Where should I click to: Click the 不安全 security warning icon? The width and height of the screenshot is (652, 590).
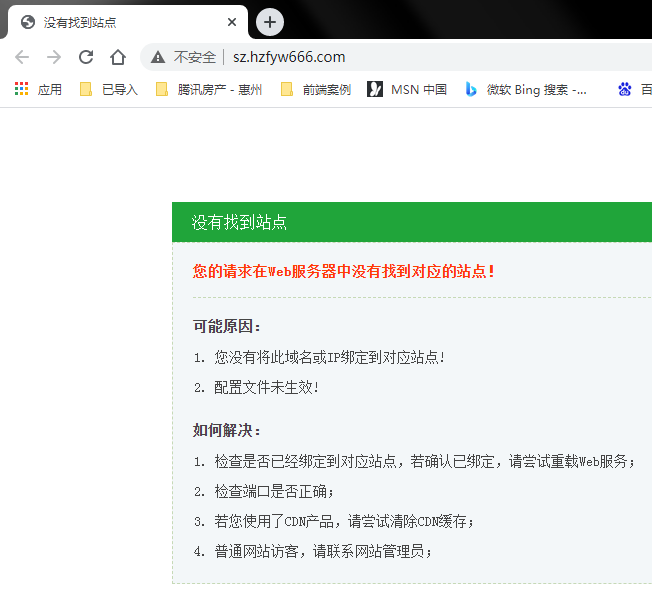[x=158, y=57]
